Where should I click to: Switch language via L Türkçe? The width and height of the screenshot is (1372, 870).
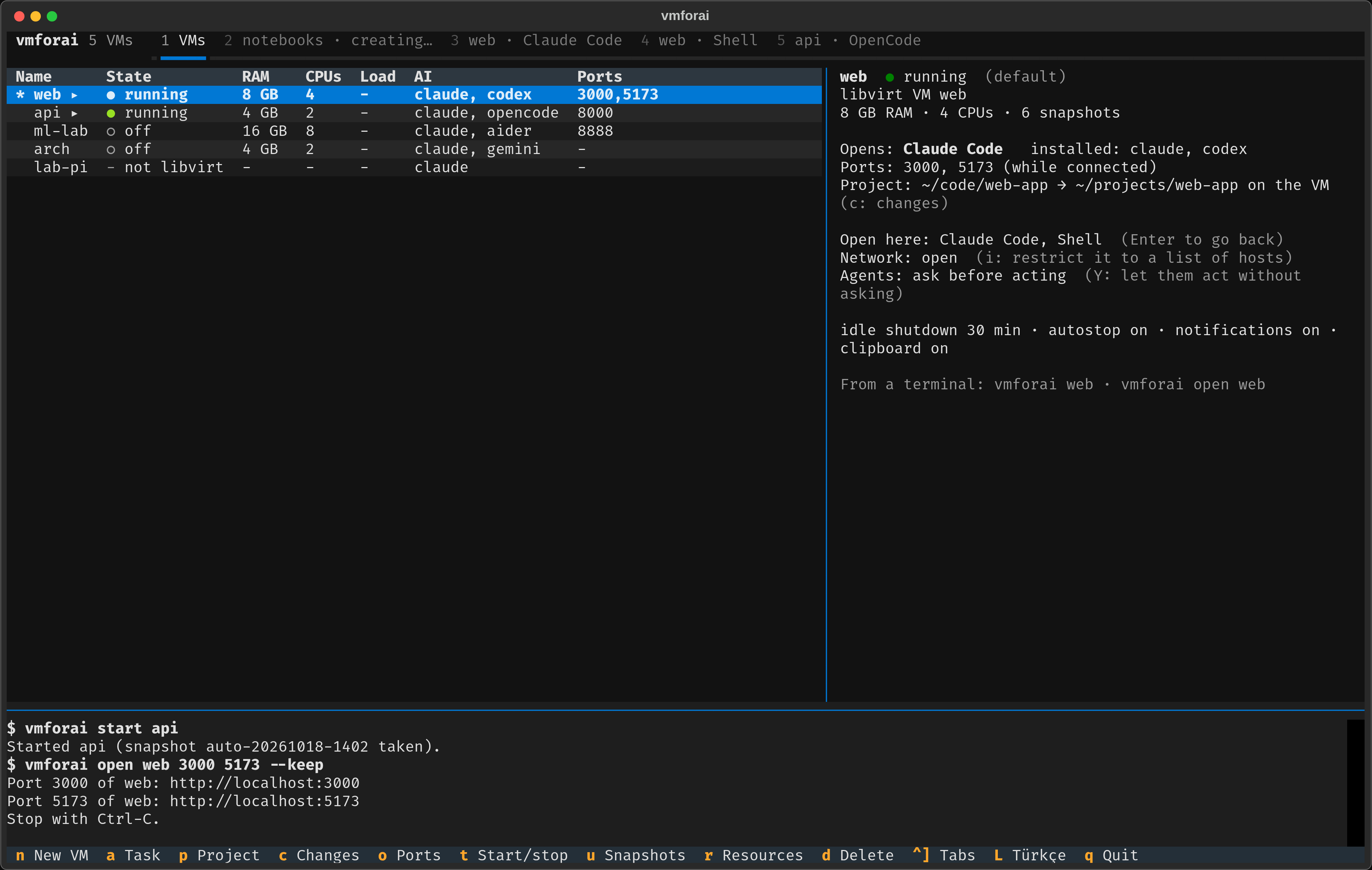[x=1030, y=855]
